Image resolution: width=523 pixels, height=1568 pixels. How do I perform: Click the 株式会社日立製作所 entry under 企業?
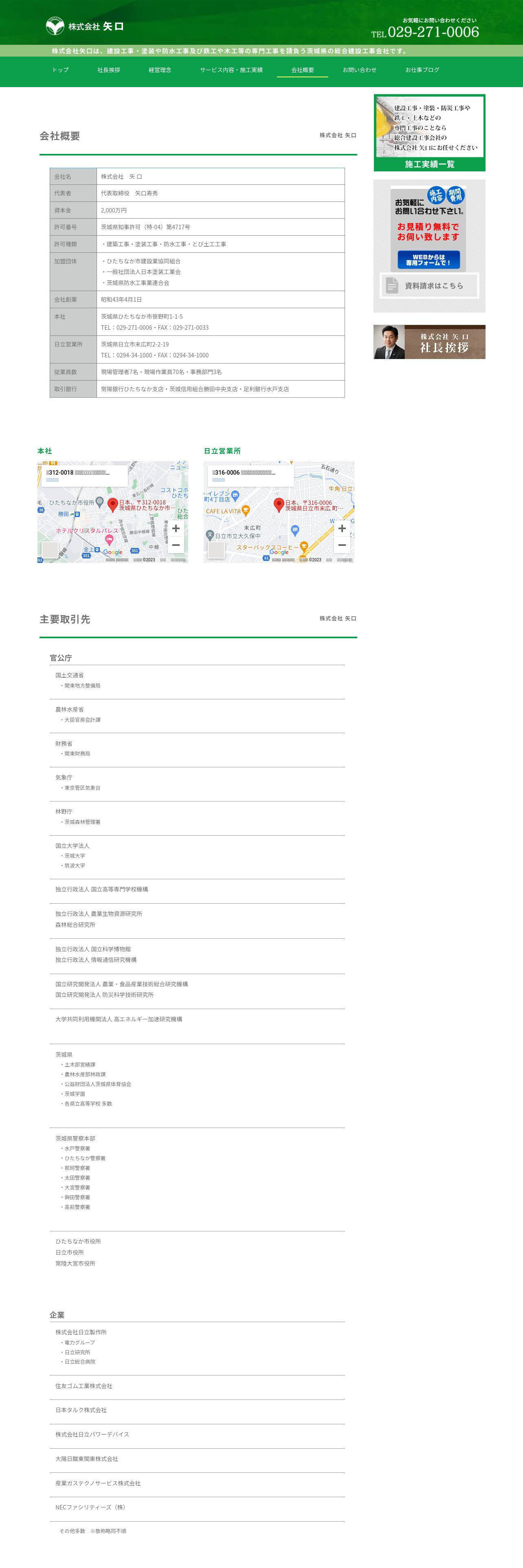(x=81, y=1332)
